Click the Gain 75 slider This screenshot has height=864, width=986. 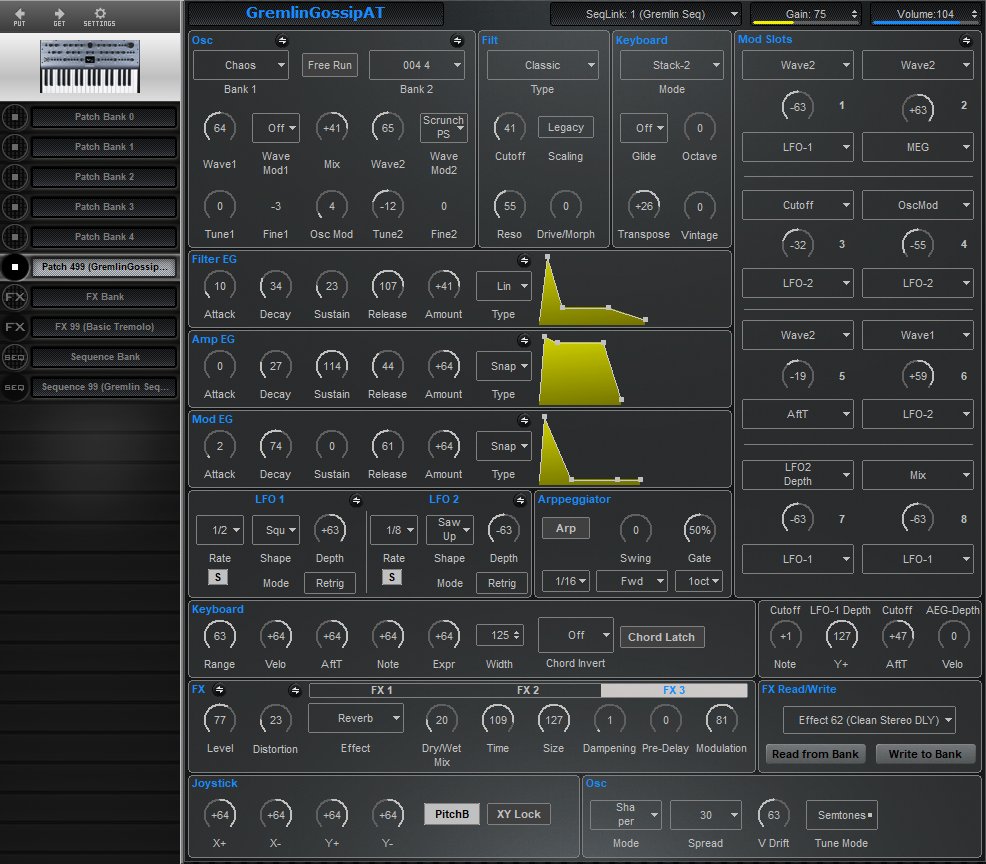(x=806, y=14)
